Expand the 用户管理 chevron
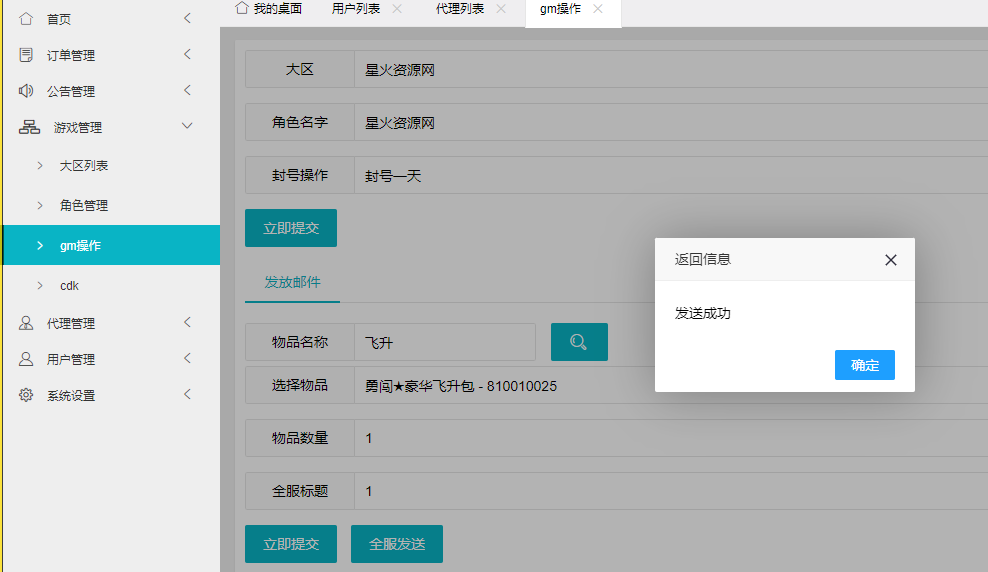 click(187, 358)
